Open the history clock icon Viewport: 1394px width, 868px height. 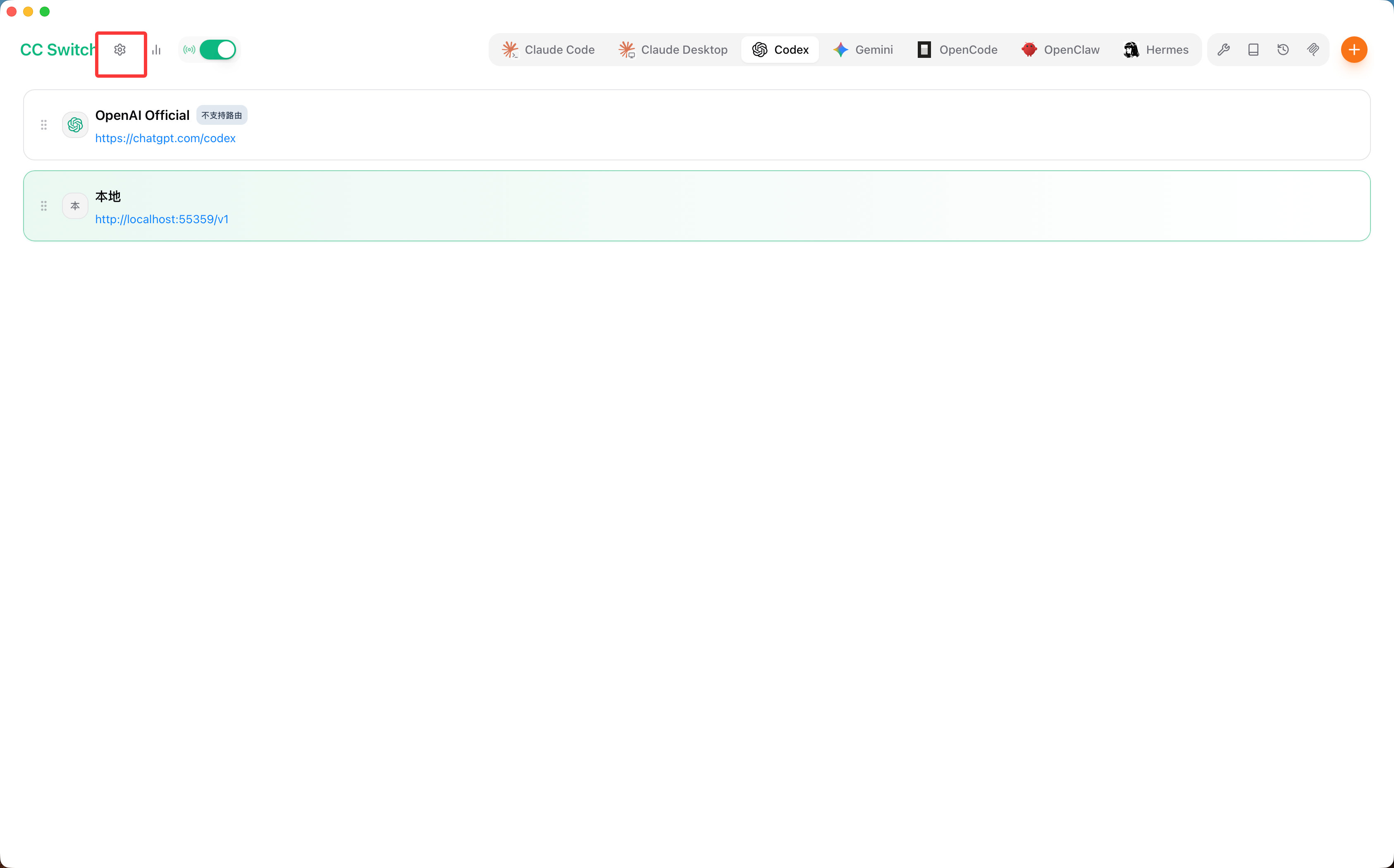point(1283,50)
